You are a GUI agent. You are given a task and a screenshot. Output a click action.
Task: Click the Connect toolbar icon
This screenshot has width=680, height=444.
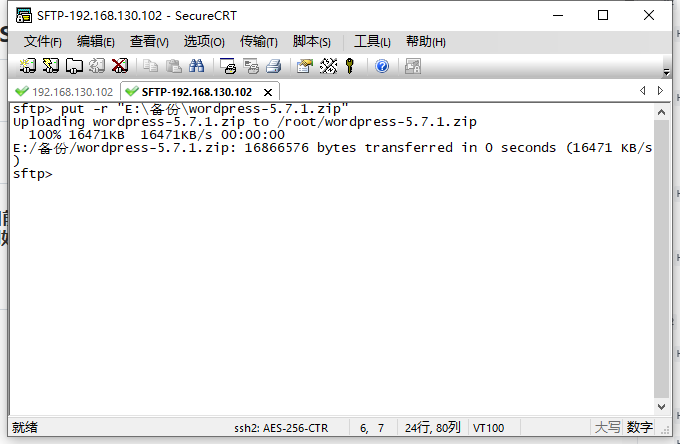click(x=28, y=66)
